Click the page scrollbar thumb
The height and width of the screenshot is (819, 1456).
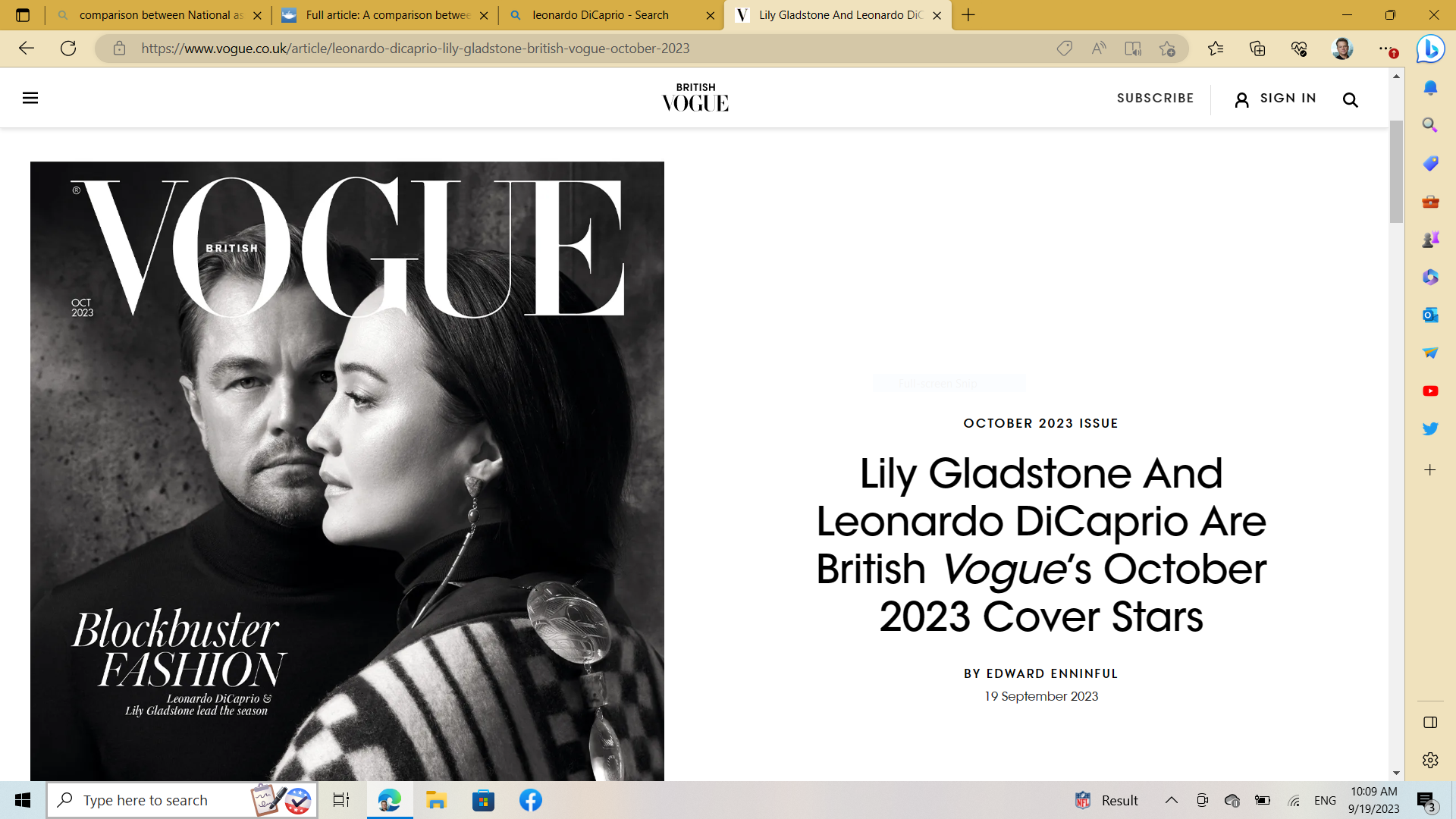click(x=1396, y=171)
